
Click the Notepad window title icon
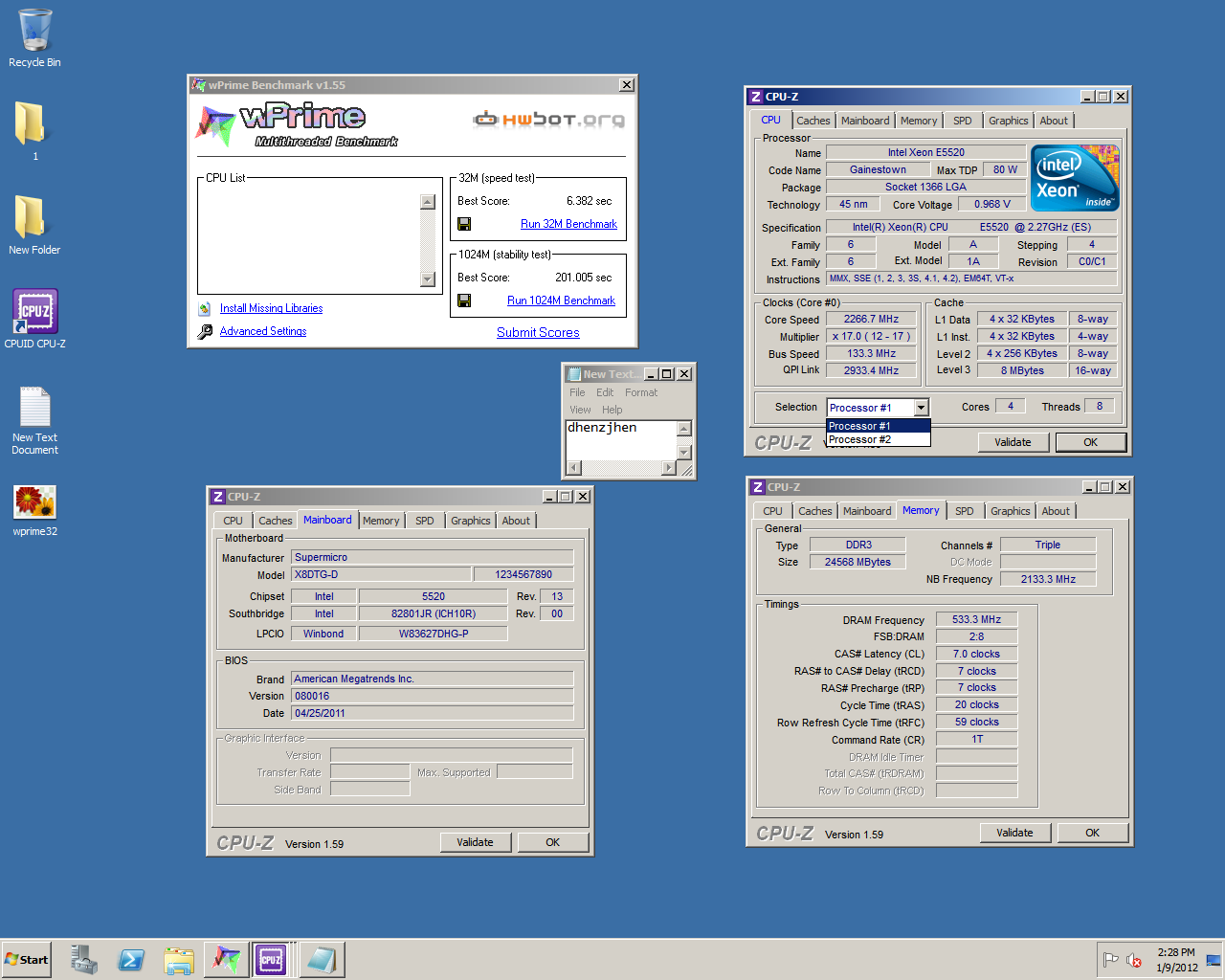point(574,374)
